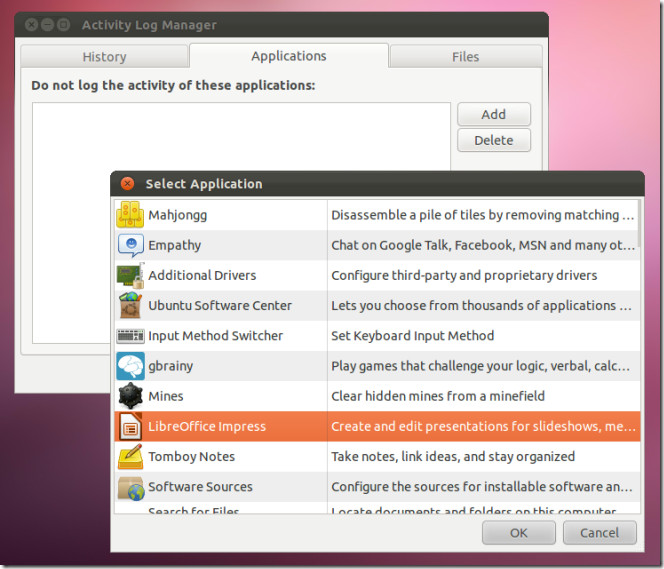Click 'Chat on Google Talk, Facebook' description

pos(483,245)
